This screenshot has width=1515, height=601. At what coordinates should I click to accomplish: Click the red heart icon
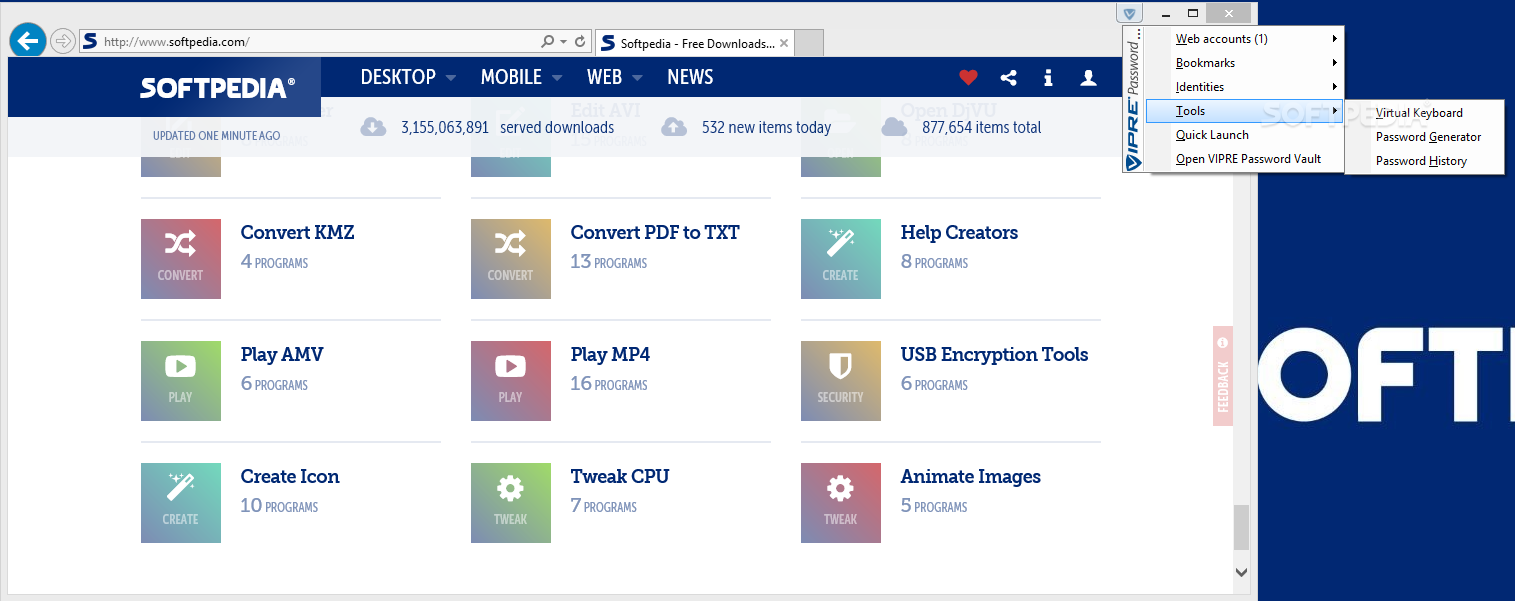(x=968, y=77)
